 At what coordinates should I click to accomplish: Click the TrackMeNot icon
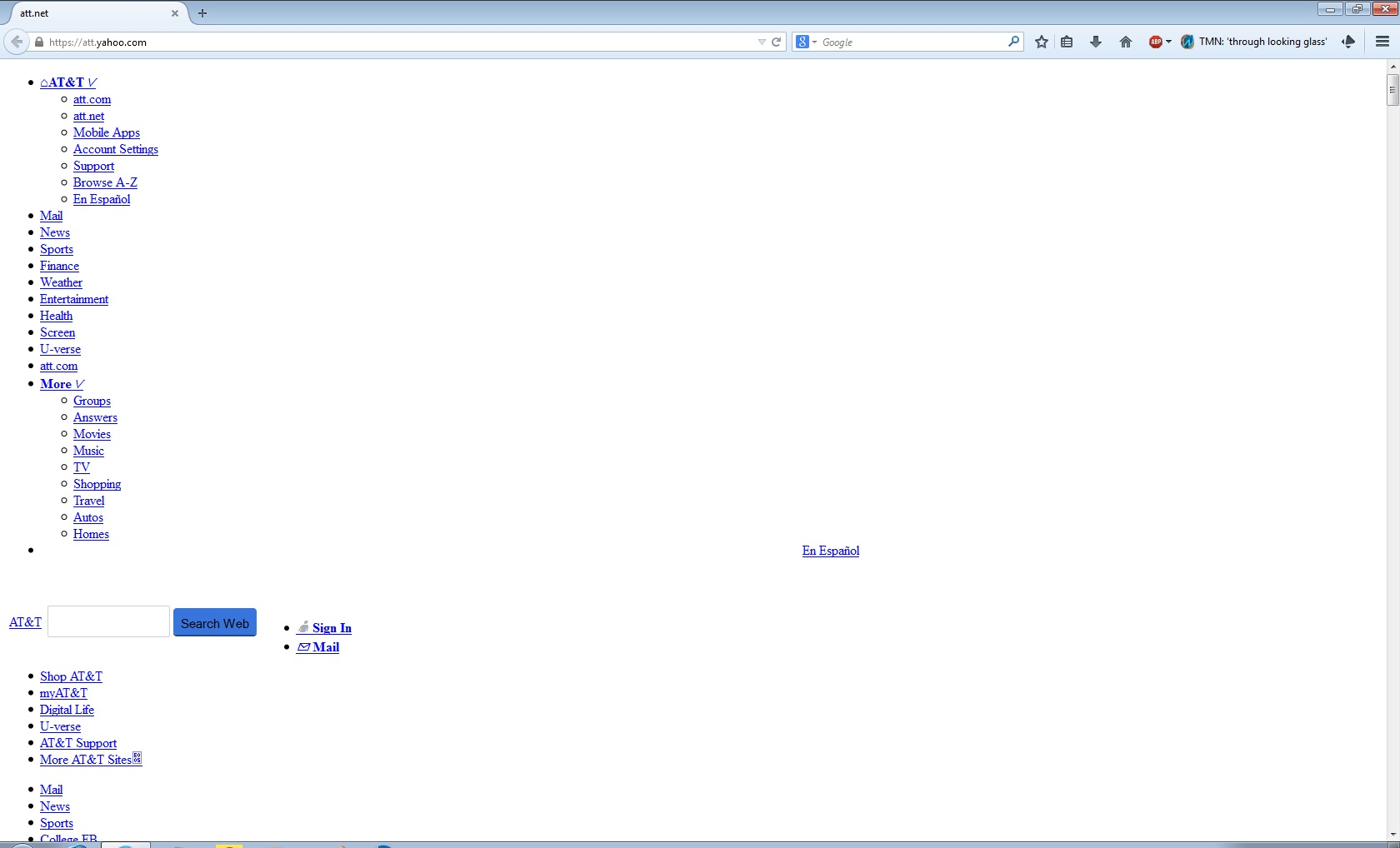(x=1187, y=42)
